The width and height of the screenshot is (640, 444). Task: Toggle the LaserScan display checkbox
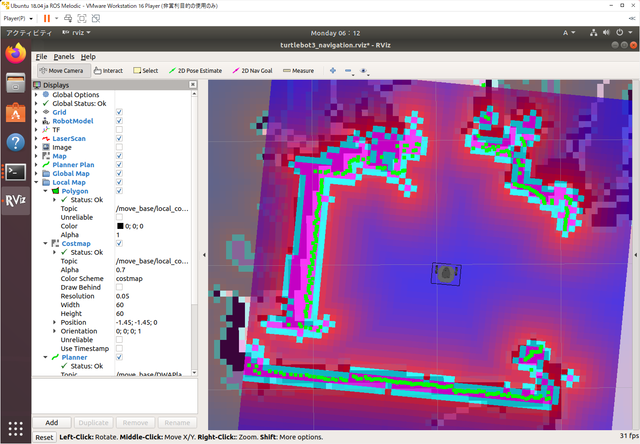119,138
